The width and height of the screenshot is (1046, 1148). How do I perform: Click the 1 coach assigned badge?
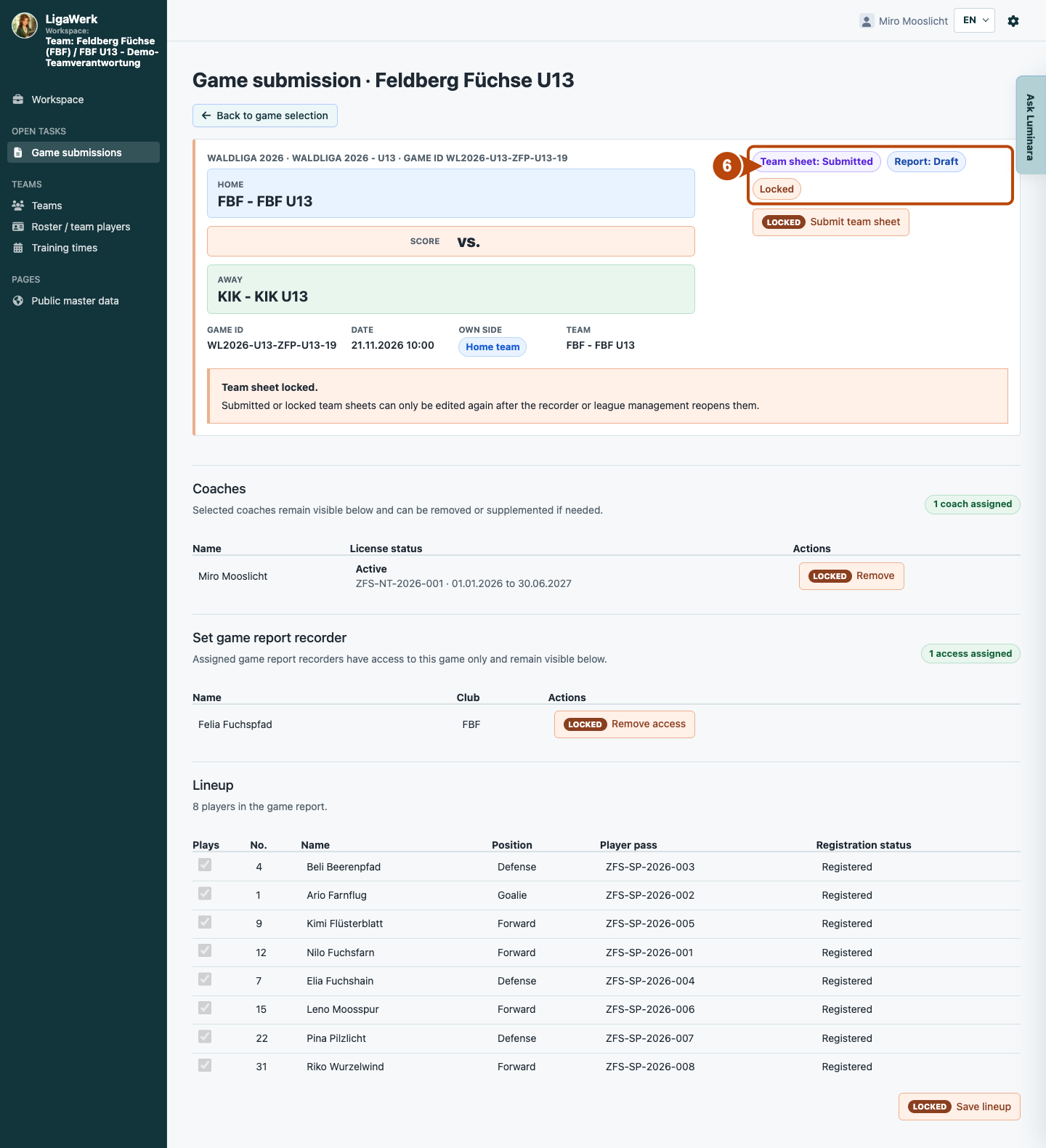coord(973,504)
